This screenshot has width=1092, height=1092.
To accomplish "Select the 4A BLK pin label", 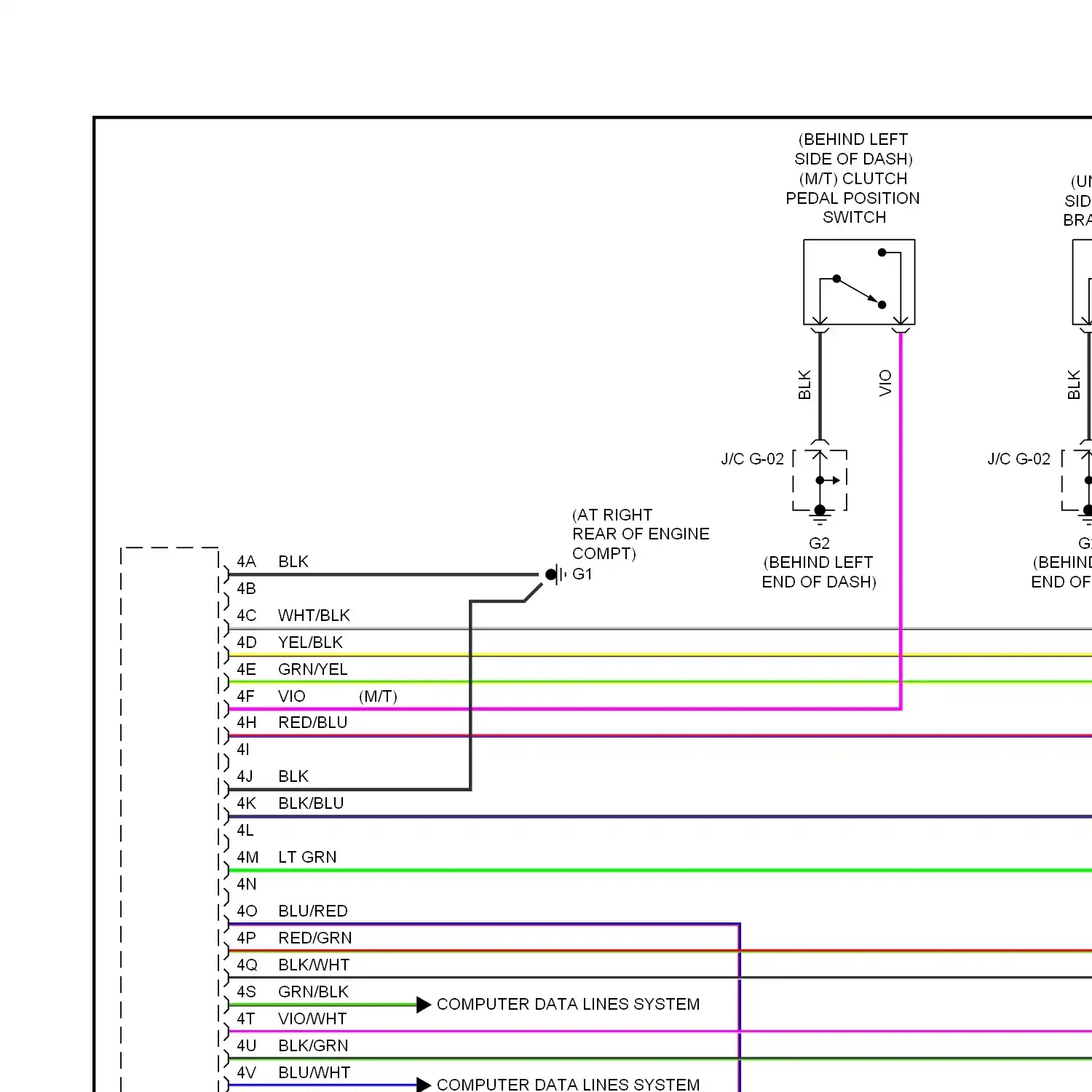I will [x=272, y=561].
